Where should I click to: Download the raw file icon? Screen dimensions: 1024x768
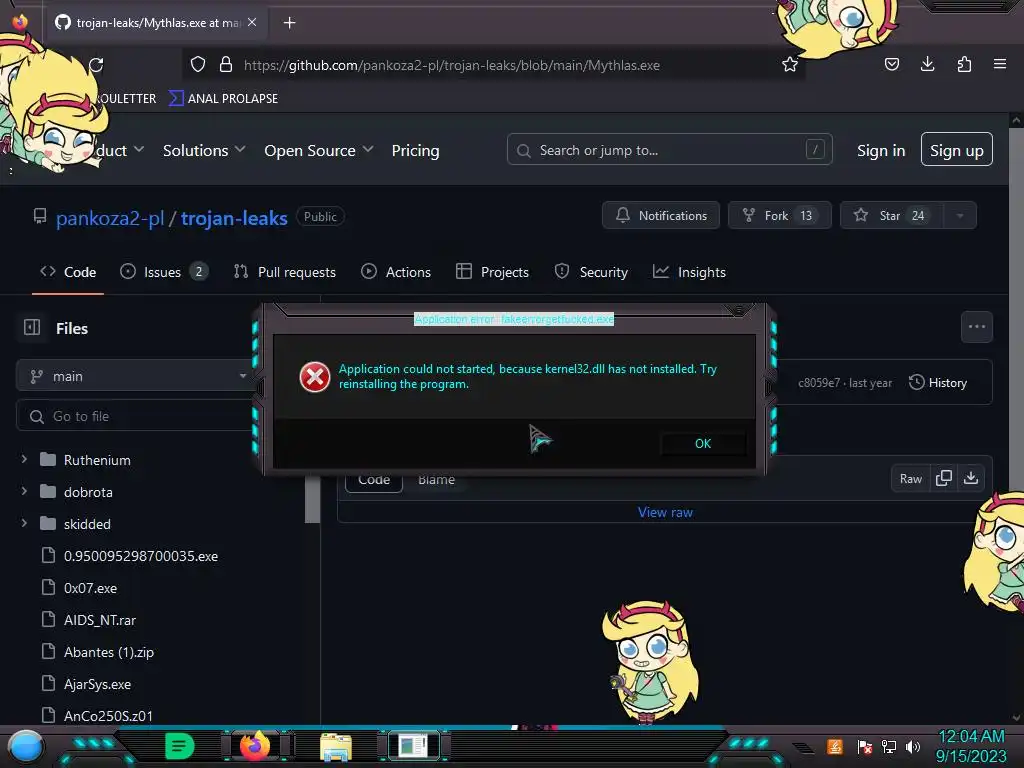click(x=971, y=478)
